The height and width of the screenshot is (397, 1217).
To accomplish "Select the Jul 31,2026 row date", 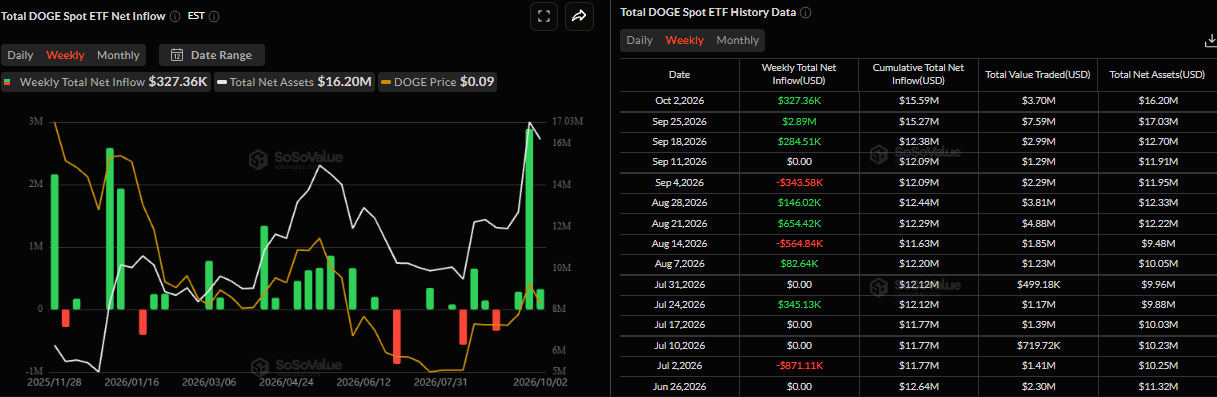I will 679,284.
